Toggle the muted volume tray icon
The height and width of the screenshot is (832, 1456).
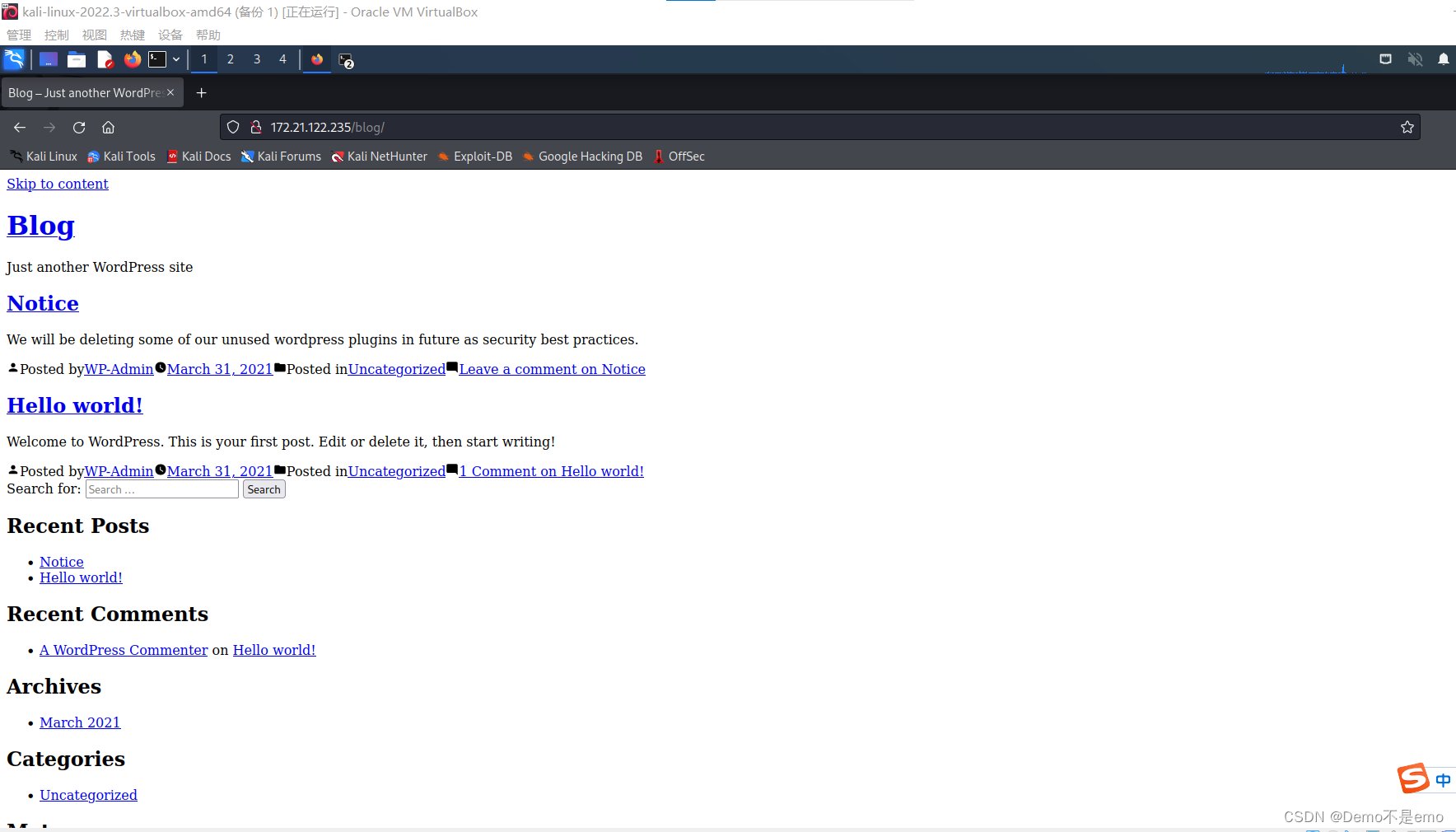point(1415,59)
